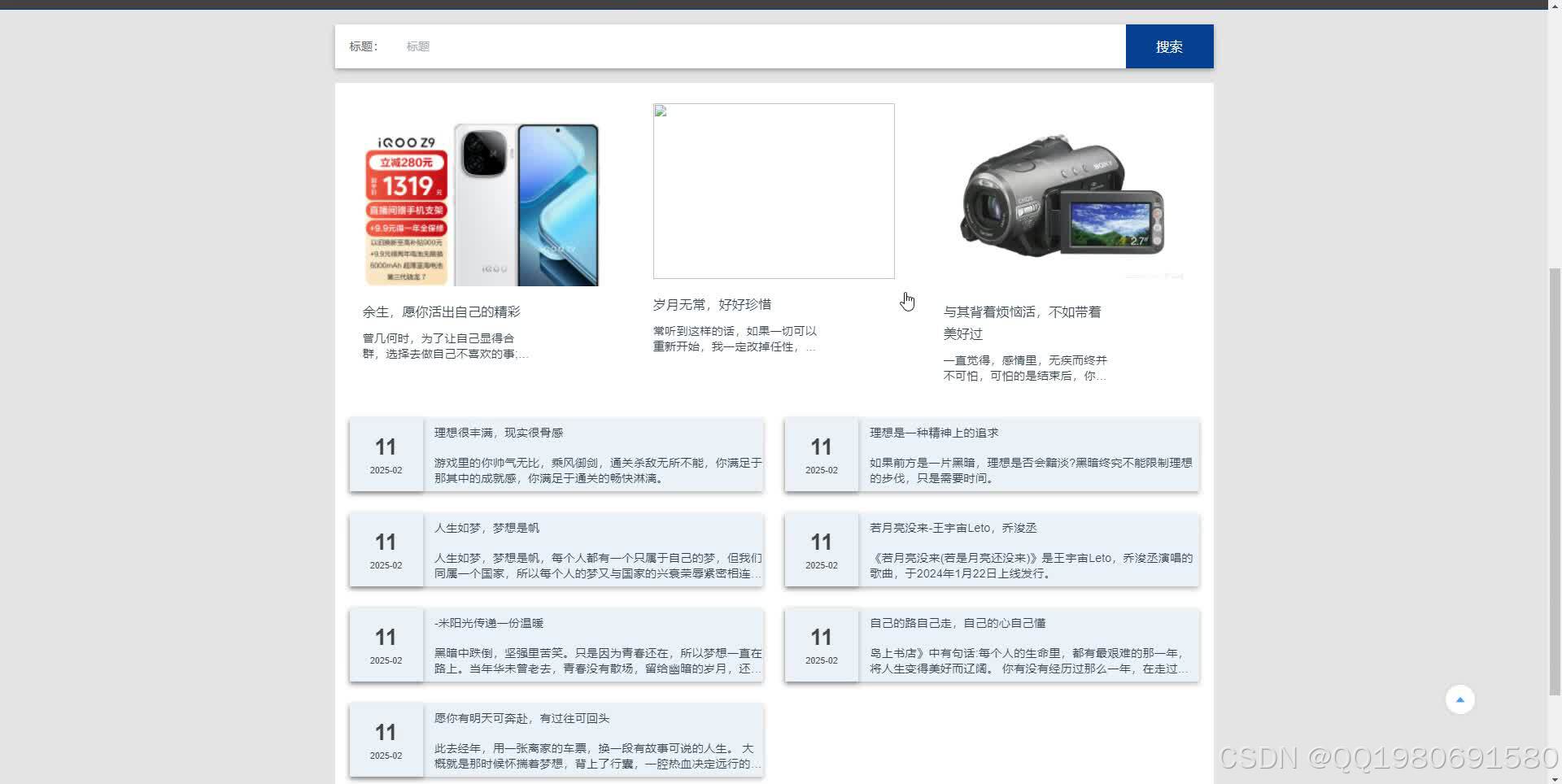Open article 人生如梦，梦想是帆
This screenshot has width=1562, height=784.
pyautogui.click(x=486, y=527)
